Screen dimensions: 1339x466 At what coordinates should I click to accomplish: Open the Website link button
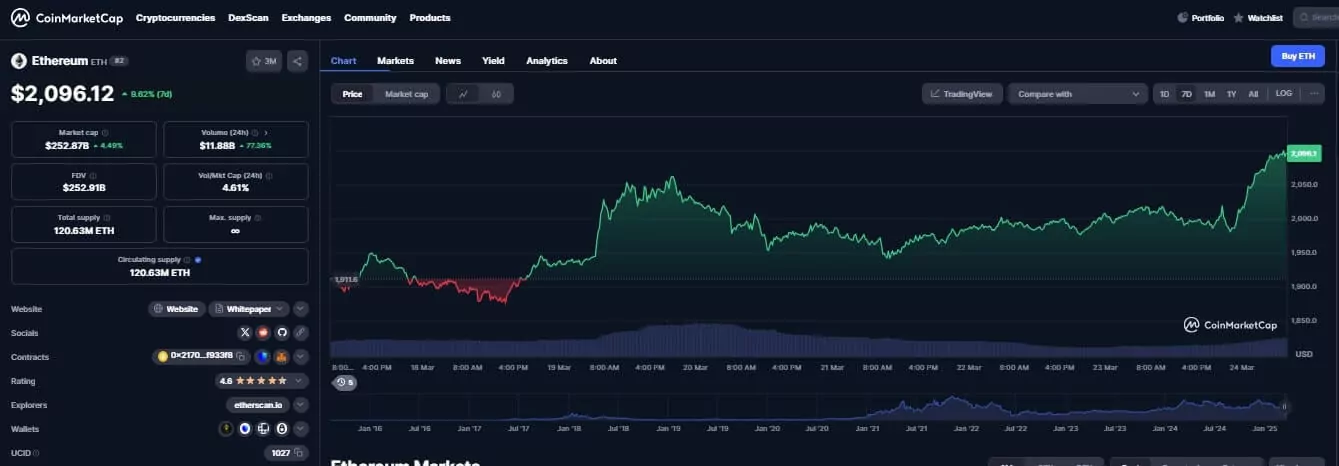(177, 309)
